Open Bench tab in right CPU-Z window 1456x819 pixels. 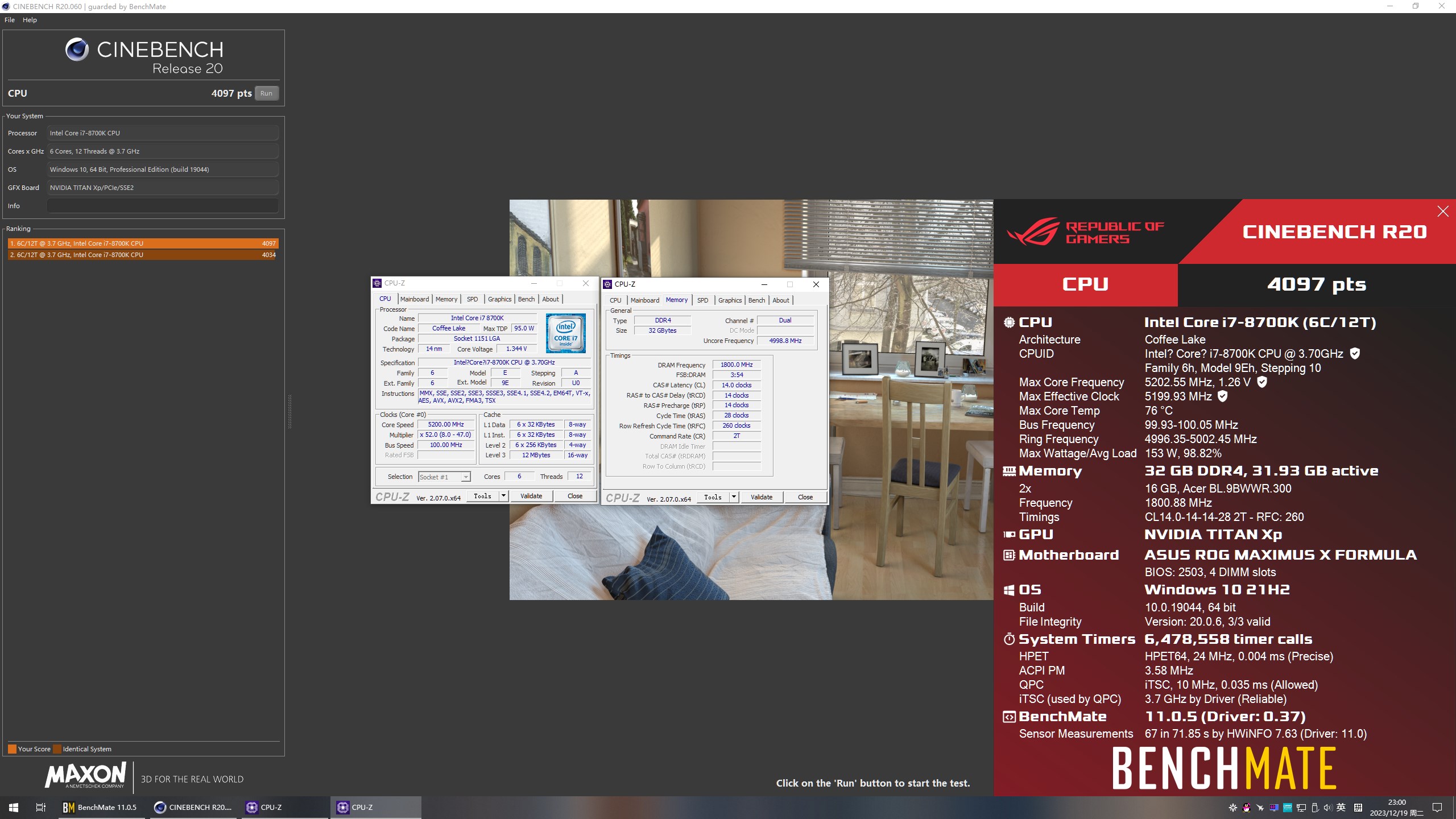(x=757, y=300)
